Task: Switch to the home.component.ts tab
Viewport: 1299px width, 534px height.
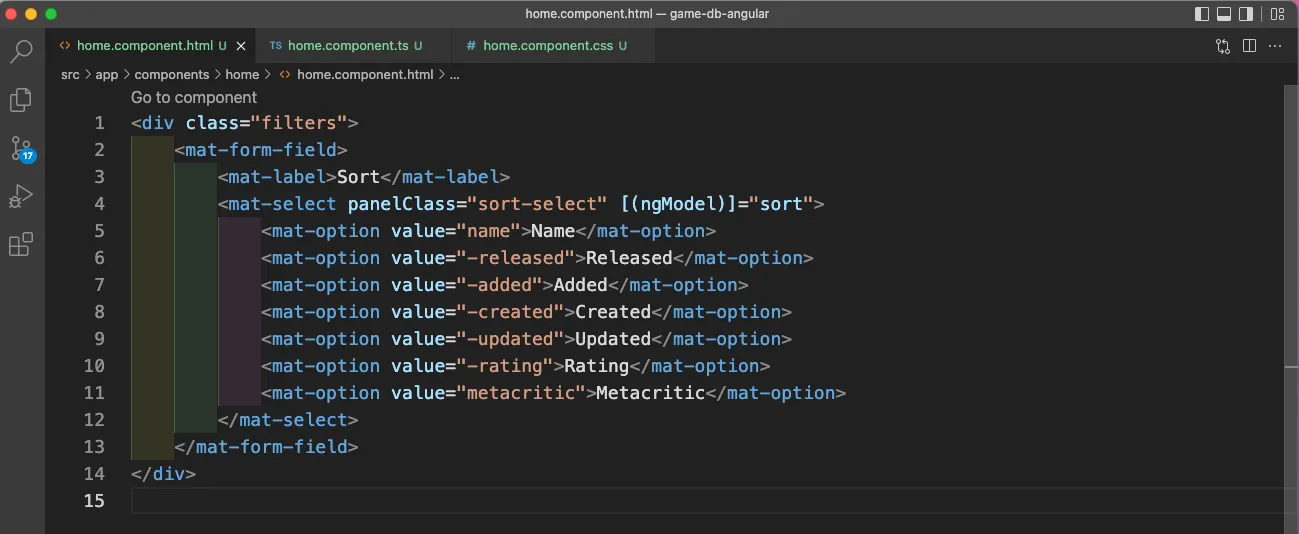Action: (355, 46)
